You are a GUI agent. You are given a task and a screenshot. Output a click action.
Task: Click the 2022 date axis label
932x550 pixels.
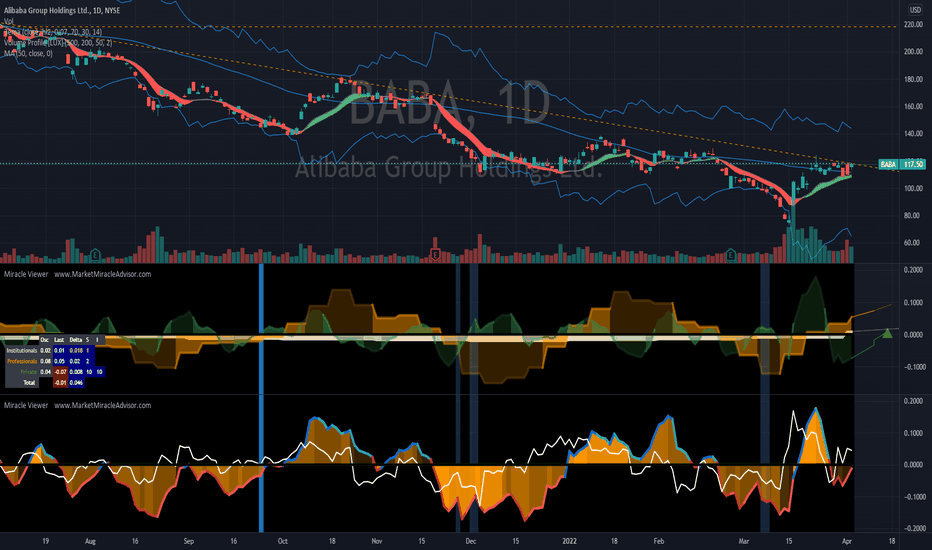click(x=569, y=541)
